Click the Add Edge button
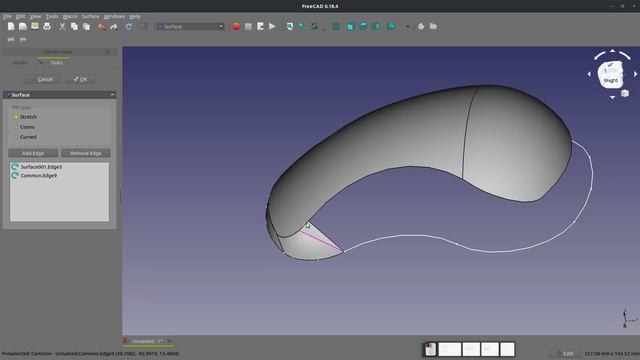 pyautogui.click(x=33, y=153)
